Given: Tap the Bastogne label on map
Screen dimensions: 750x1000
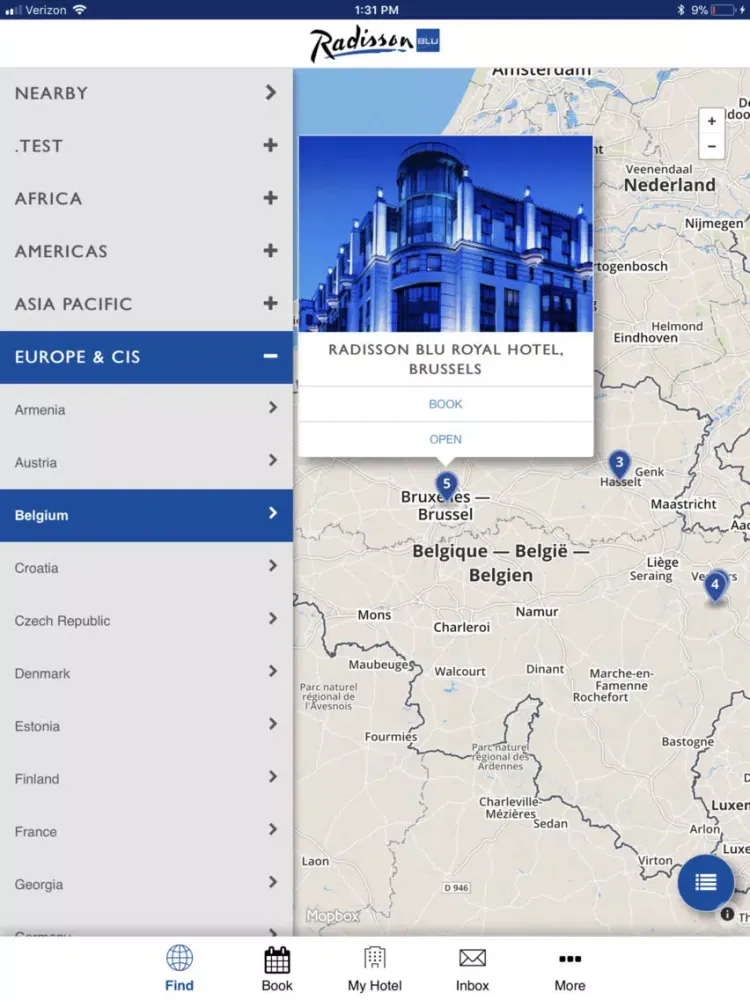Looking at the screenshot, I should click(688, 742).
